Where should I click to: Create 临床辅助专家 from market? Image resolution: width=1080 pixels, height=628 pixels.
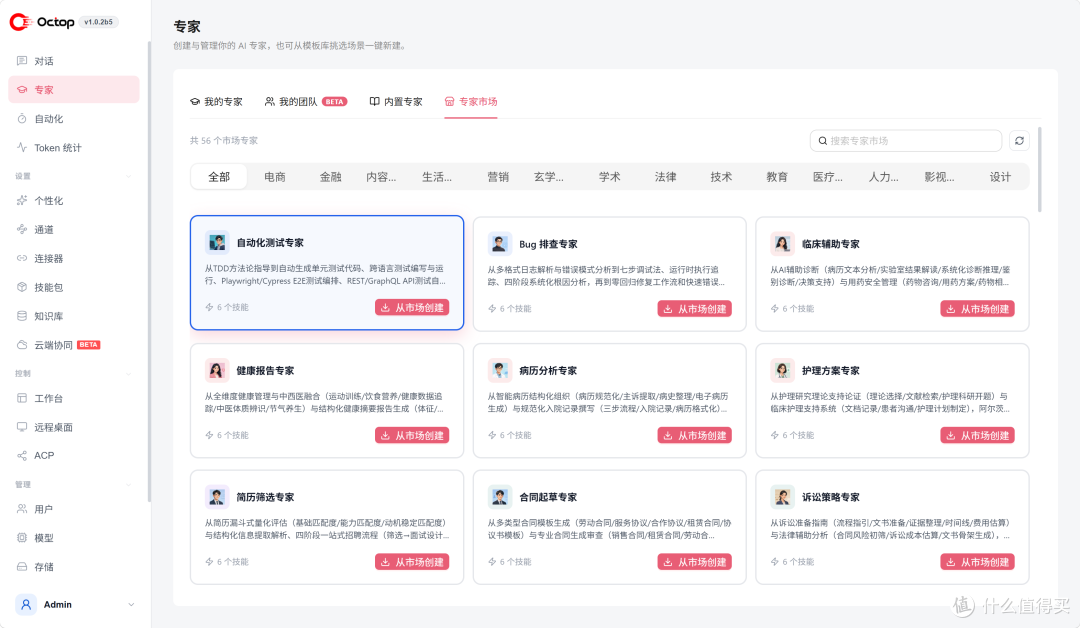point(977,309)
